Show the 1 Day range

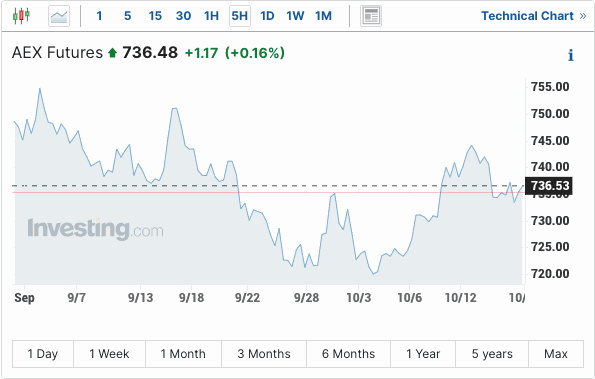(43, 354)
